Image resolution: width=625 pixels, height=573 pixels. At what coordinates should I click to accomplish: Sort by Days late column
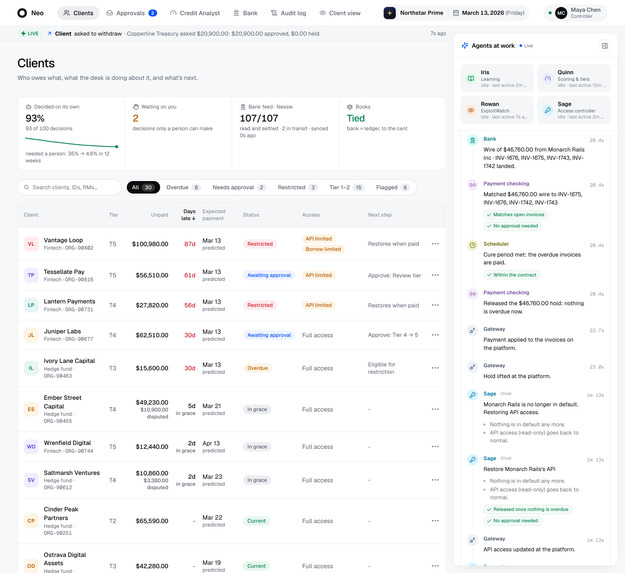pos(189,215)
